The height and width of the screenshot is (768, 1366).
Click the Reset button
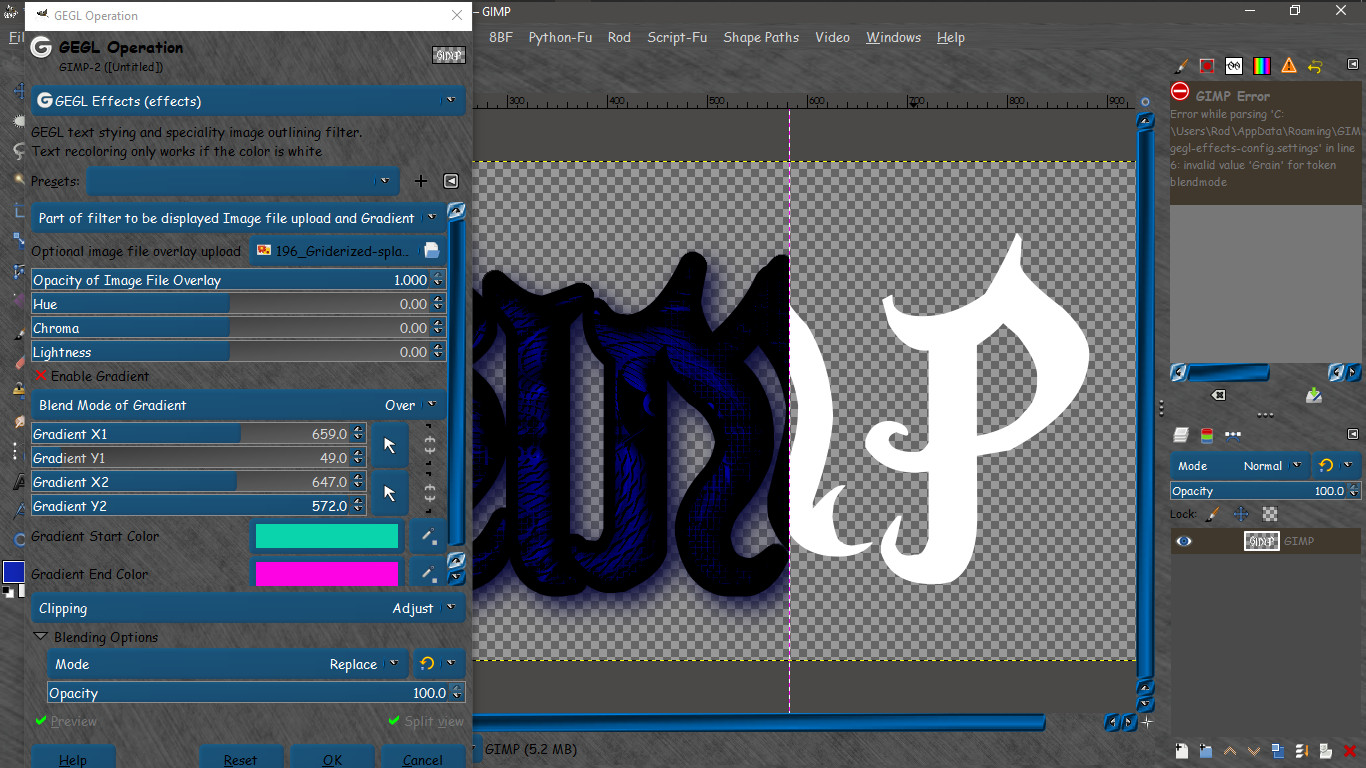[x=241, y=758]
